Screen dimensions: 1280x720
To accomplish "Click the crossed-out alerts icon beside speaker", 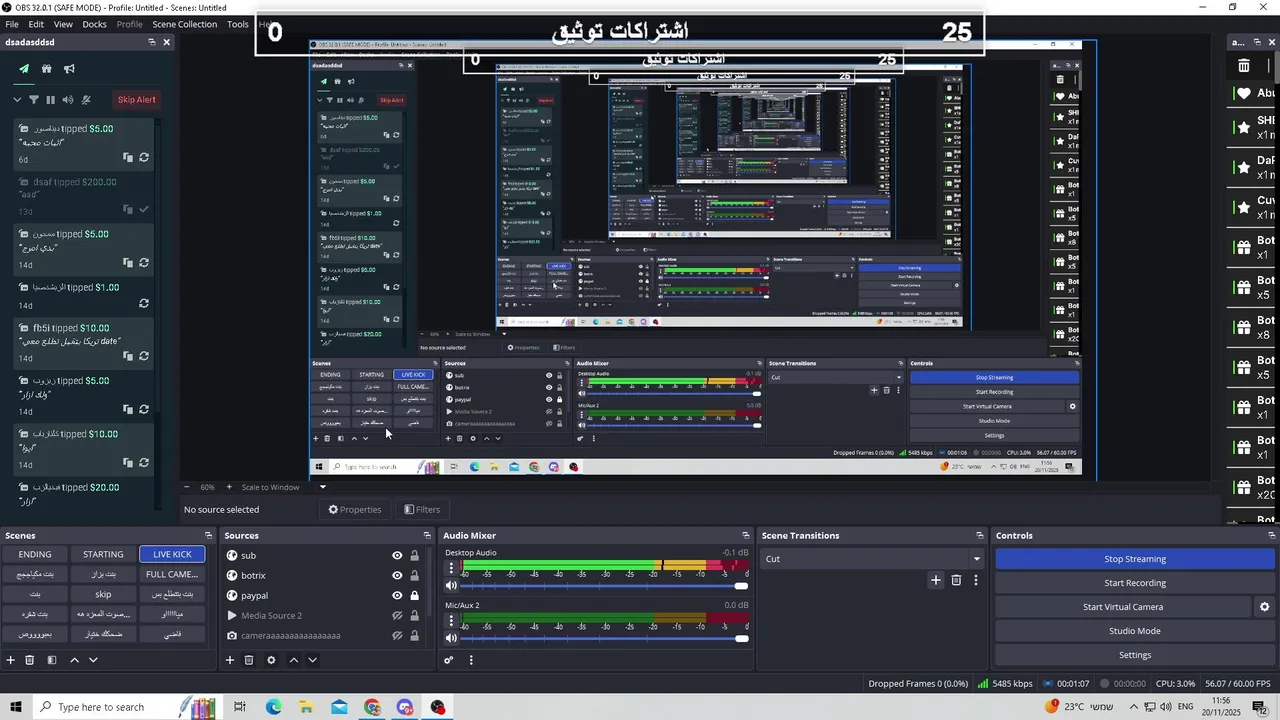I will coord(86,99).
